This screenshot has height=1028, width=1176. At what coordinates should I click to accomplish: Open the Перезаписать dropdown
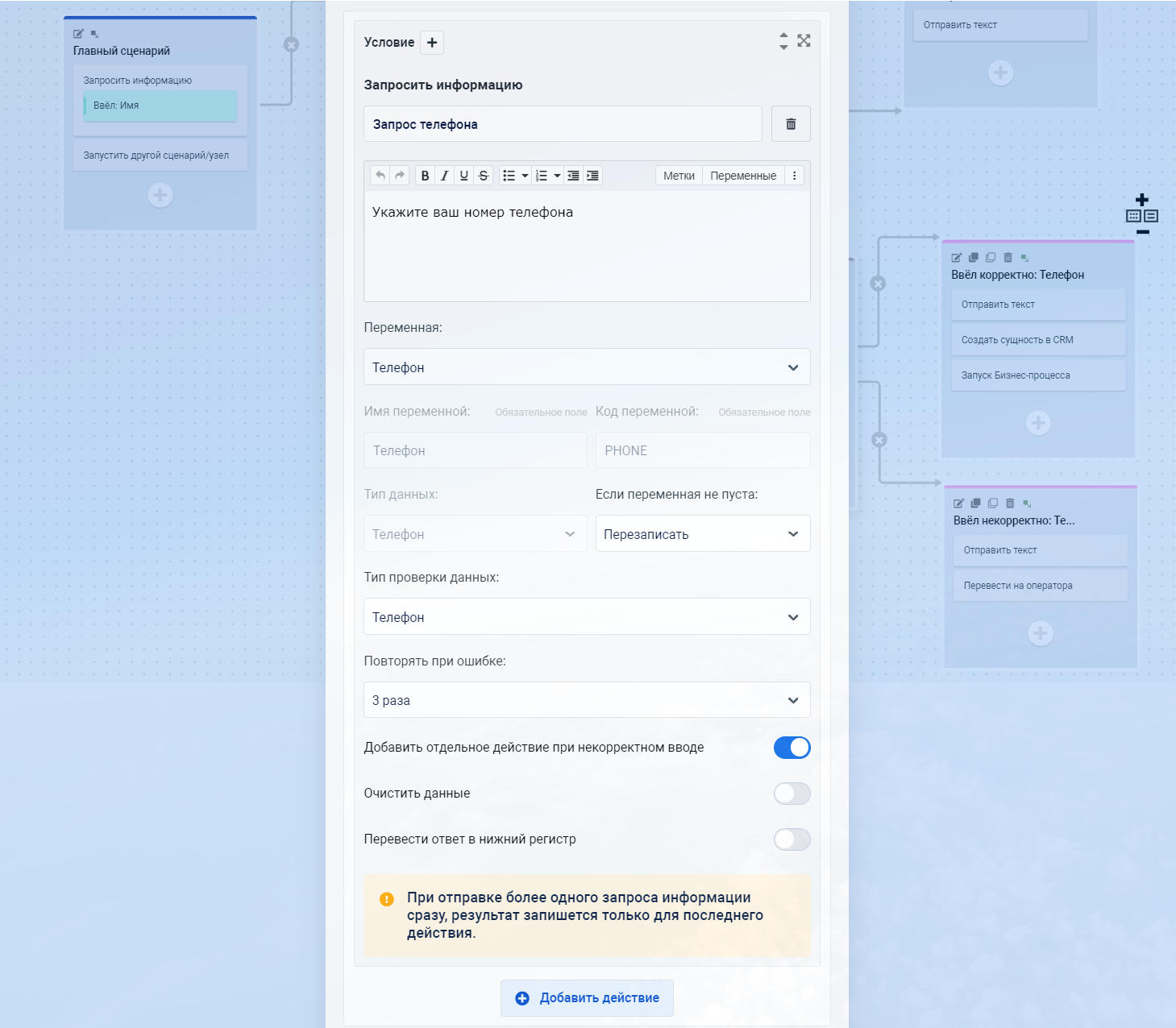[702, 534]
